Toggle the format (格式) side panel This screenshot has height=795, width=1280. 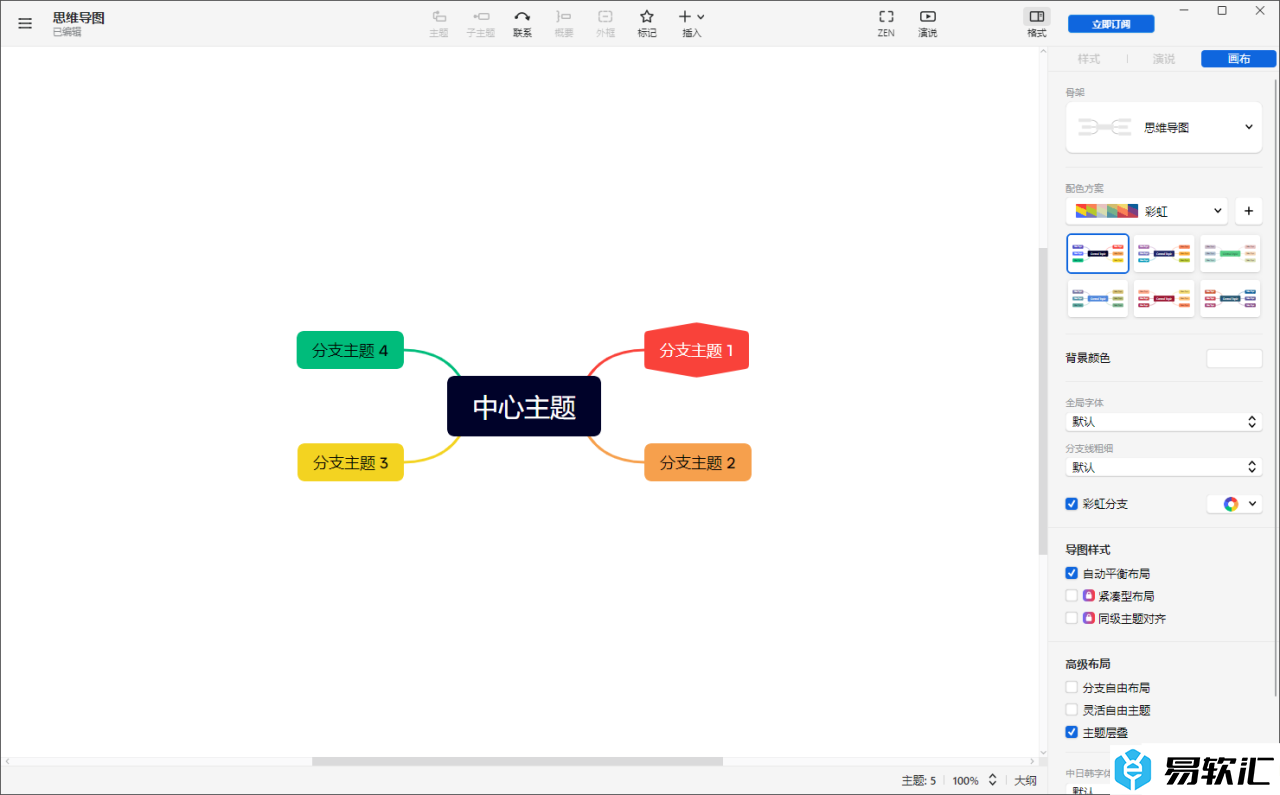[1037, 23]
